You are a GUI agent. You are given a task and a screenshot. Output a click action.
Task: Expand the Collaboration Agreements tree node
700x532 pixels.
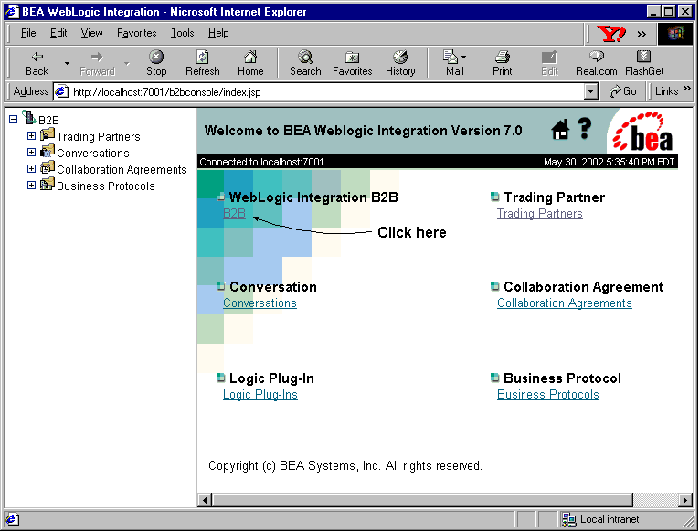pyautogui.click(x=31, y=169)
